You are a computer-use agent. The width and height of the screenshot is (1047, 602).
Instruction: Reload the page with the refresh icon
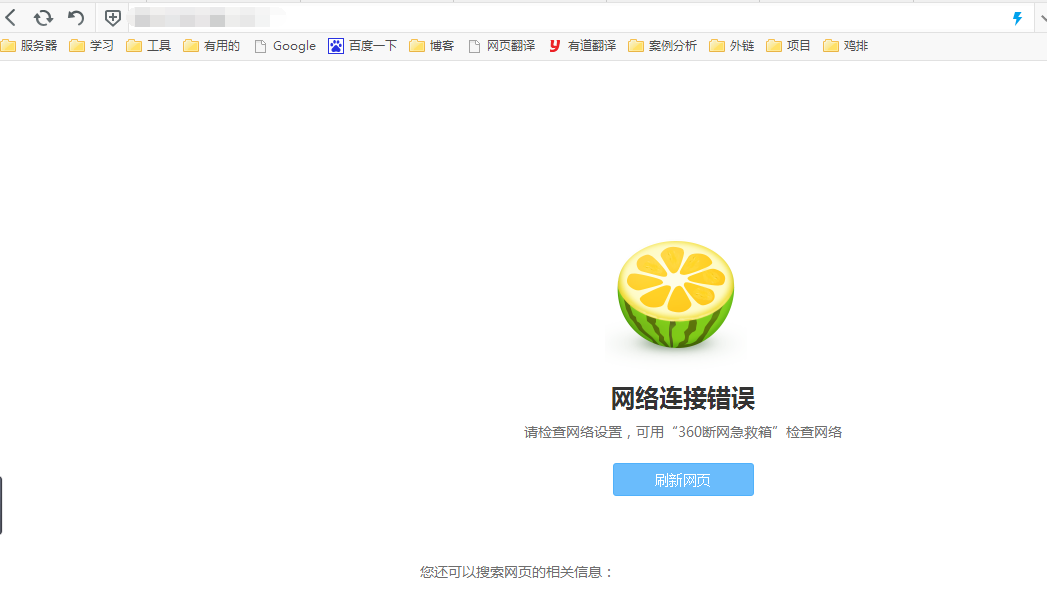click(43, 18)
